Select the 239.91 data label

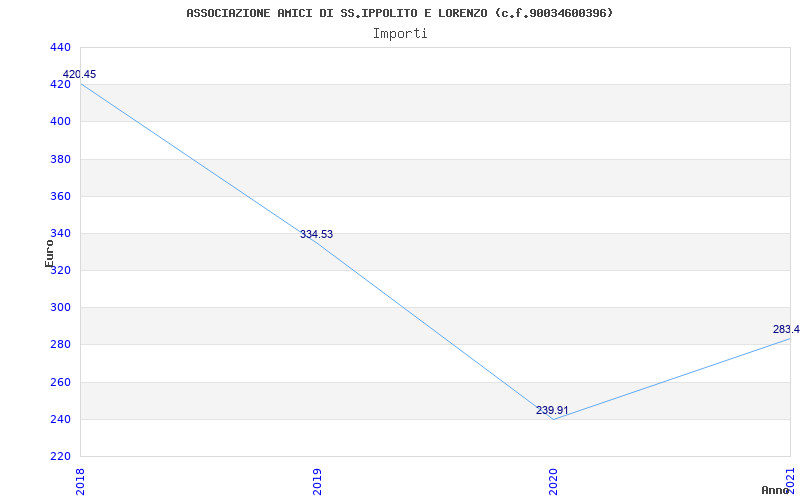tap(552, 411)
